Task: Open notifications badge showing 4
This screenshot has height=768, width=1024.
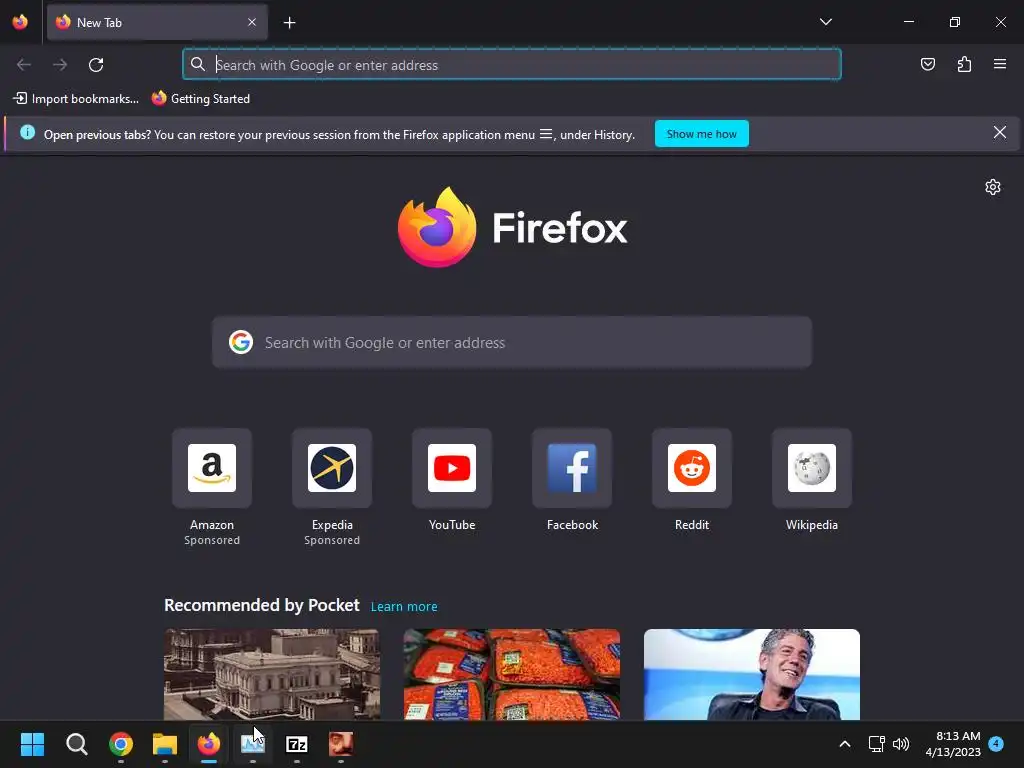Action: 996,743
